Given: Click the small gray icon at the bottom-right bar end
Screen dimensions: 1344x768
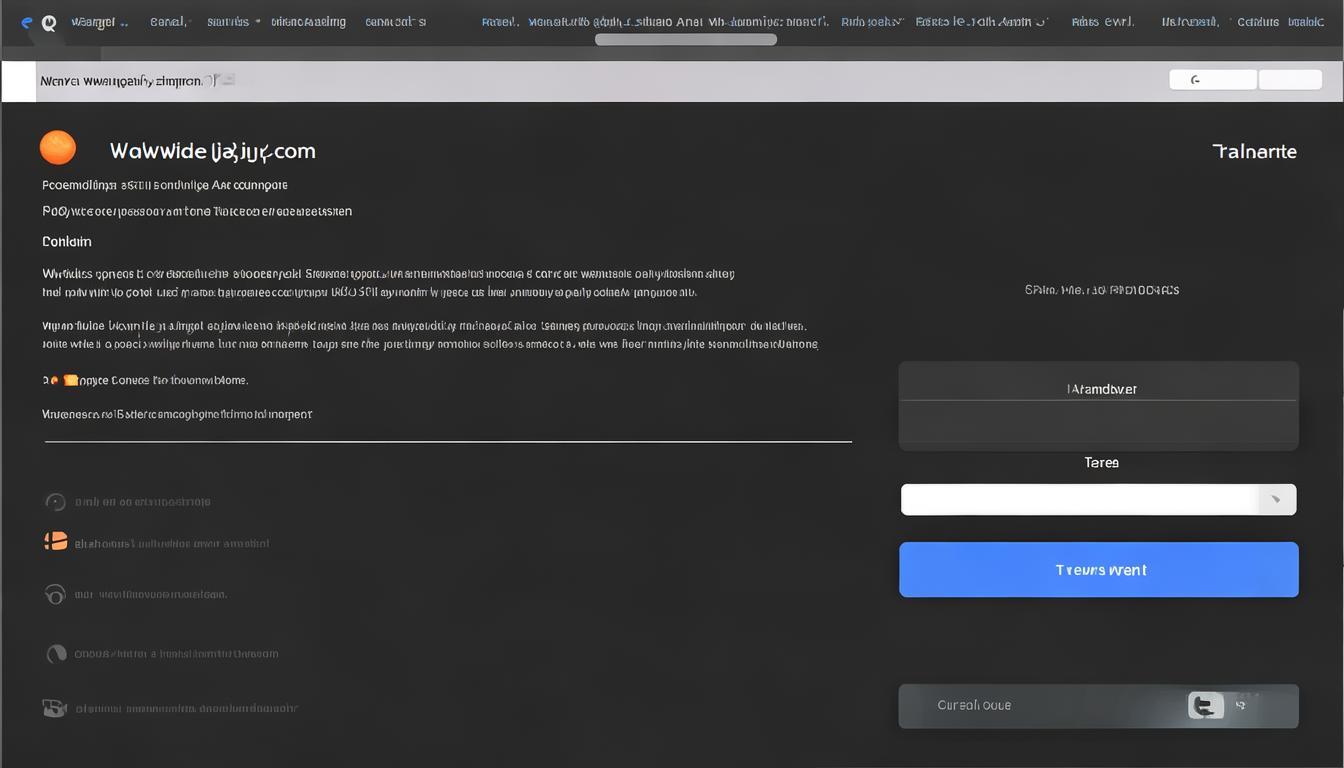Looking at the screenshot, I should [x=1241, y=706].
